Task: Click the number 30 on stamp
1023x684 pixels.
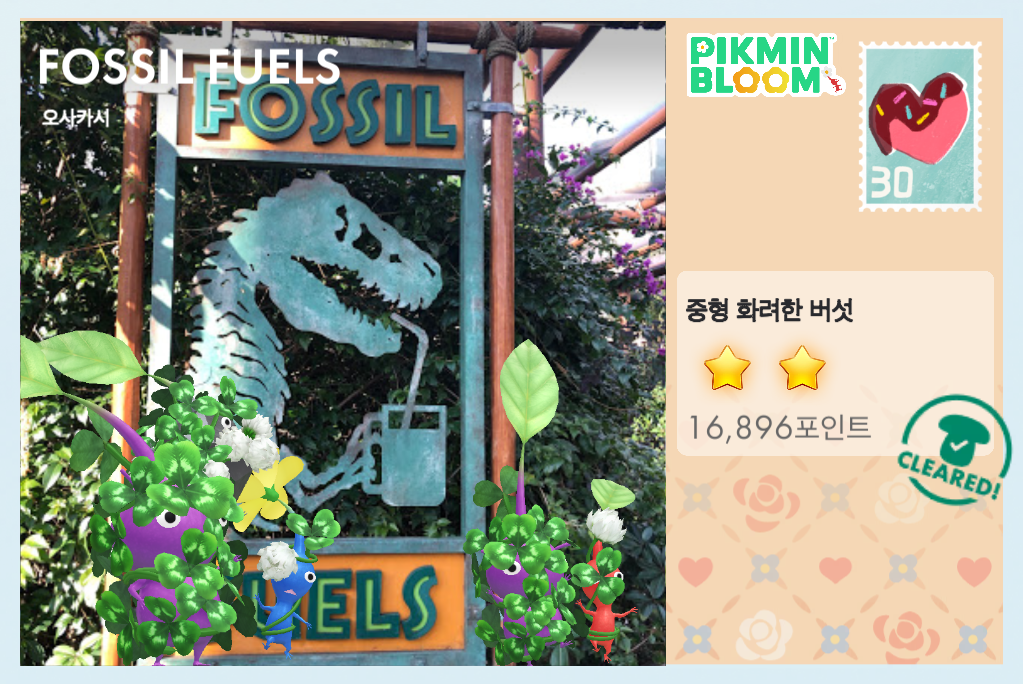Action: click(891, 183)
